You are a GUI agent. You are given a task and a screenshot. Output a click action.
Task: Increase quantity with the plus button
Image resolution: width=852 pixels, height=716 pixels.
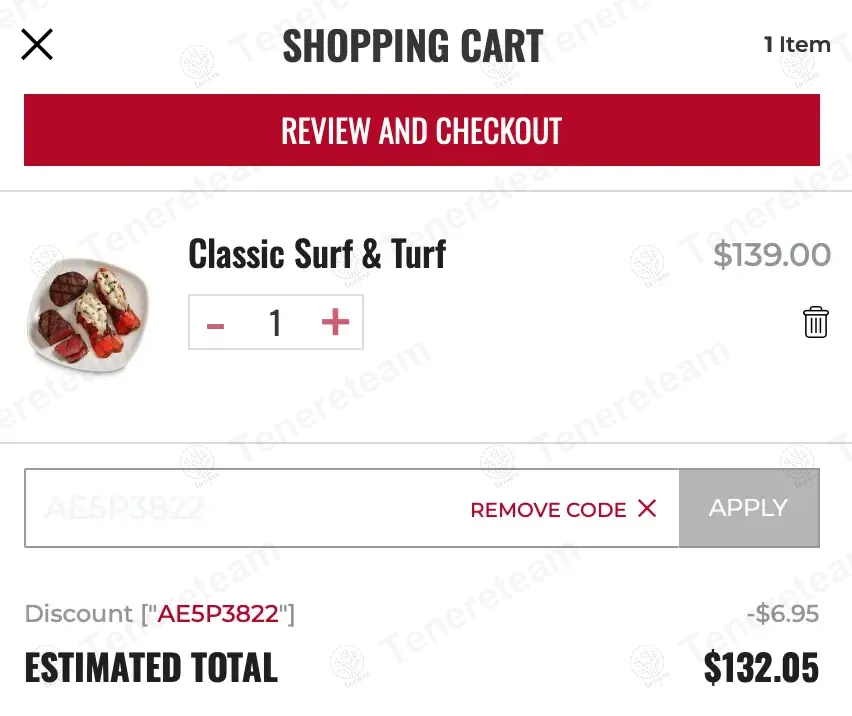(x=335, y=322)
